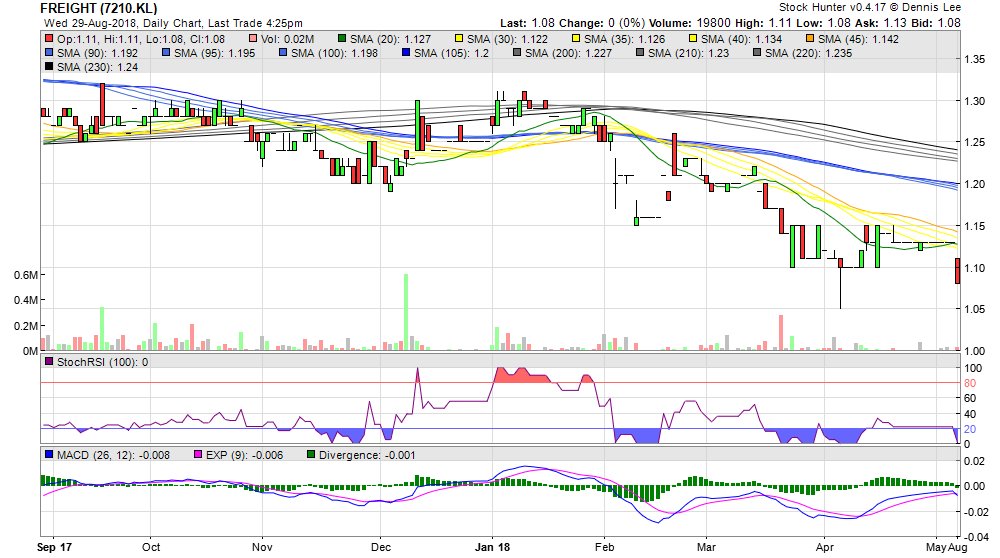Click the 'SMA (20): 1.127' legend label
Viewport: 1000px width, 558px height.
tap(390, 39)
